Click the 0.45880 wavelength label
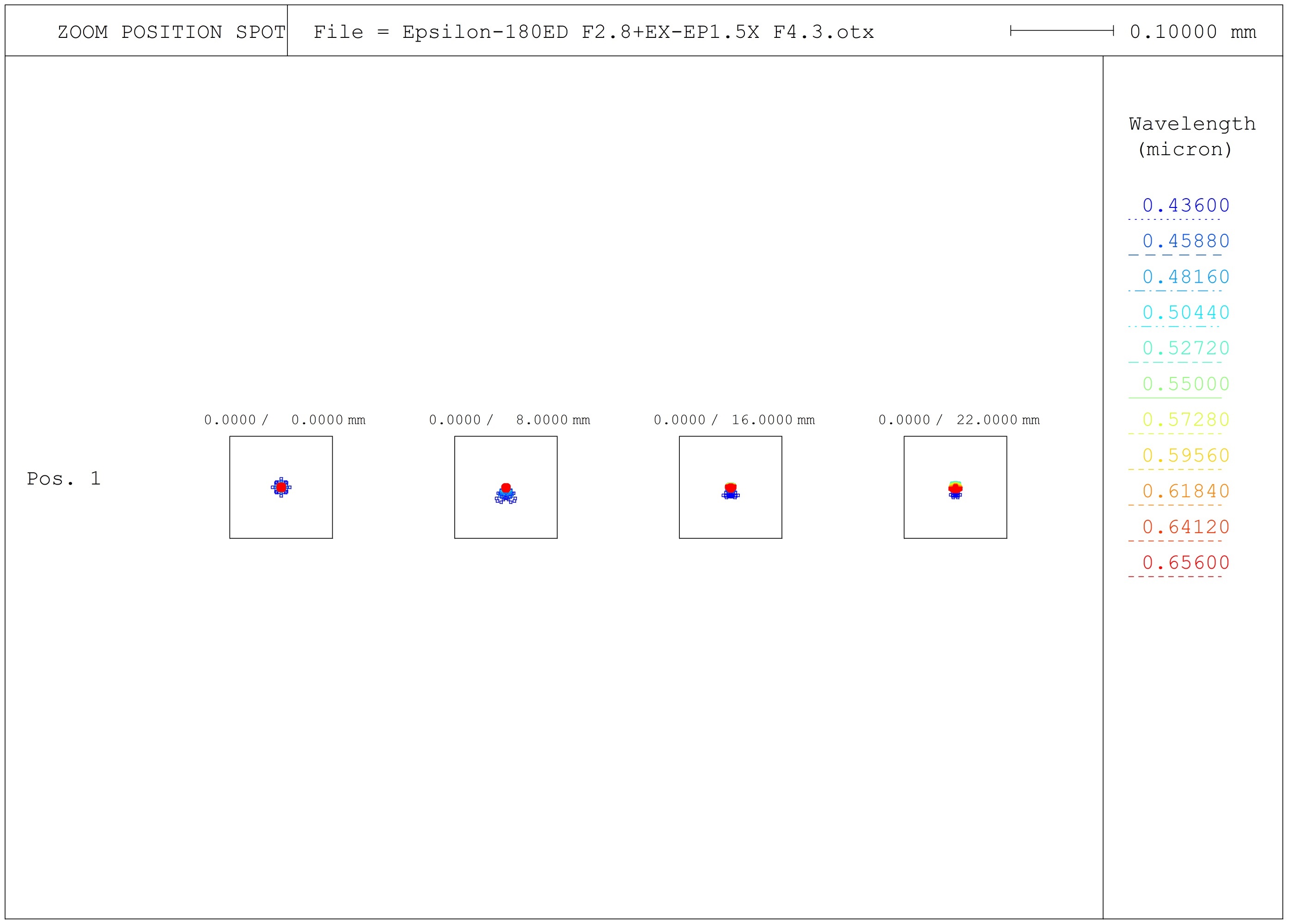 pos(1185,241)
